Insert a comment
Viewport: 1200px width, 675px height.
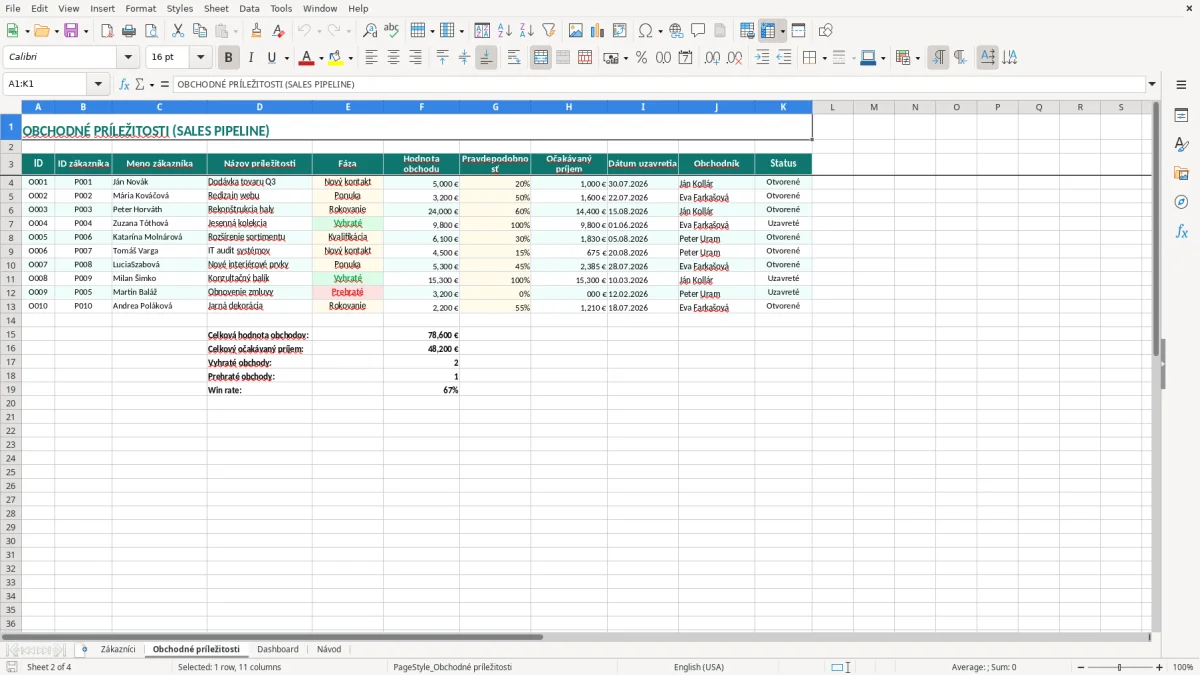698,31
